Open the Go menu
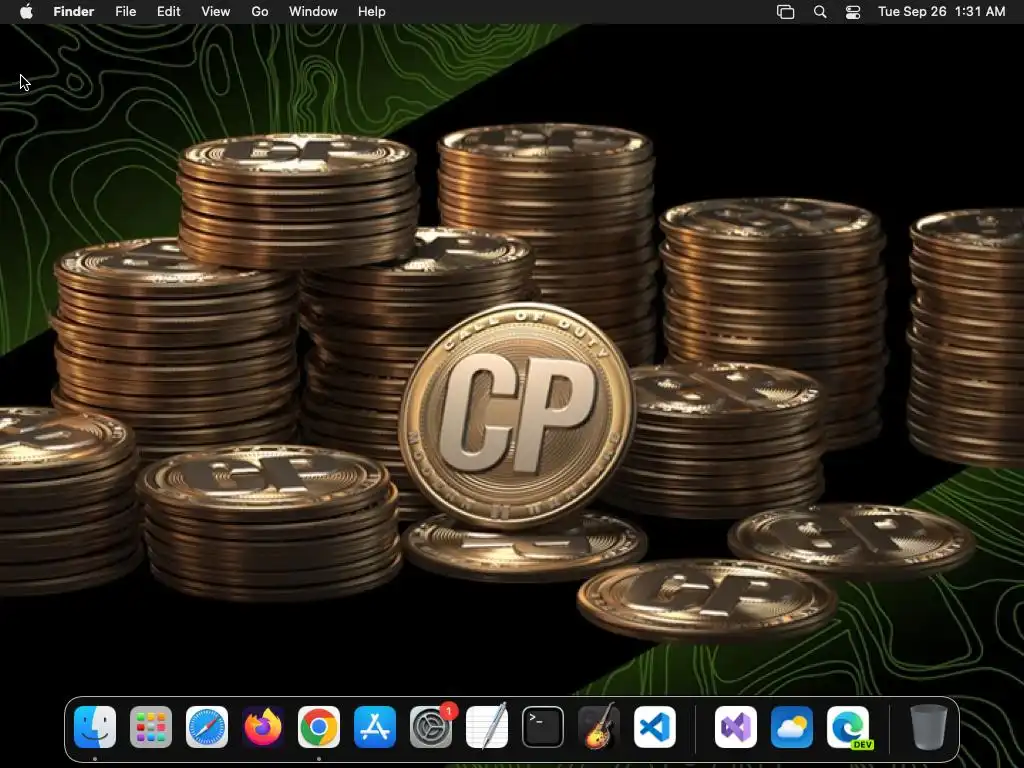1024x768 pixels. point(260,12)
